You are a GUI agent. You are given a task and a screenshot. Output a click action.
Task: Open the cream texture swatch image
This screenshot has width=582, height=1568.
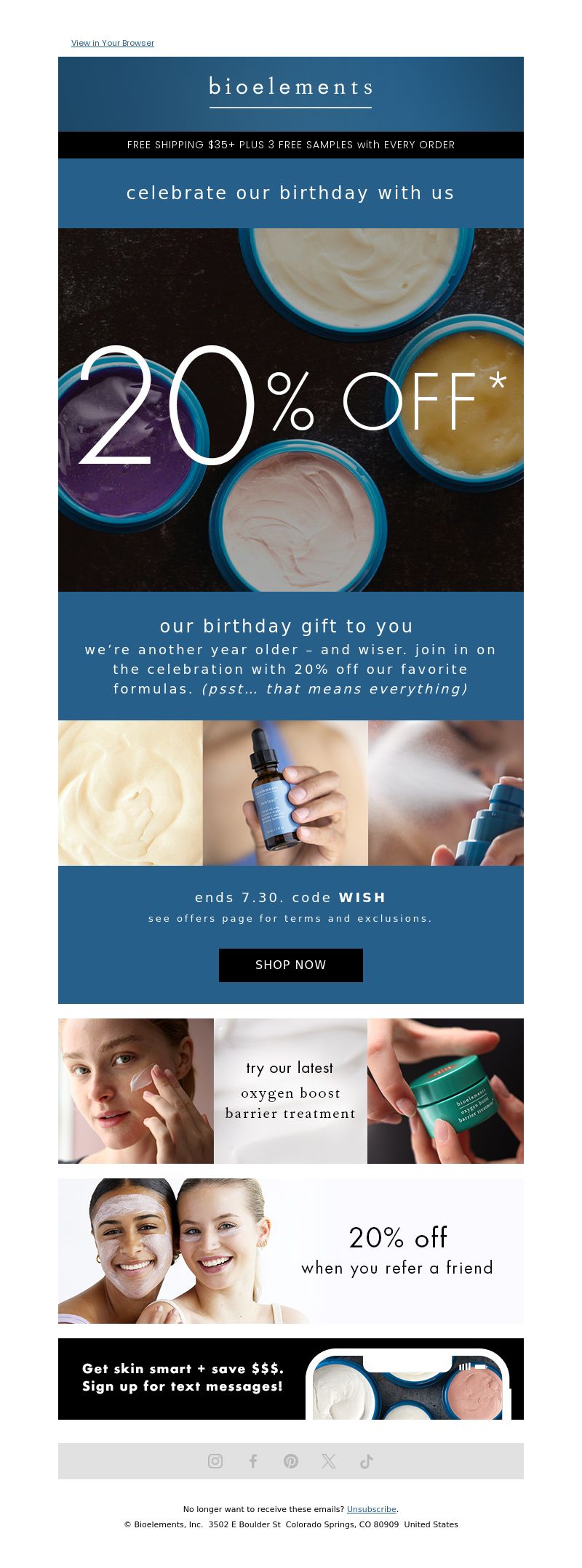tap(130, 793)
